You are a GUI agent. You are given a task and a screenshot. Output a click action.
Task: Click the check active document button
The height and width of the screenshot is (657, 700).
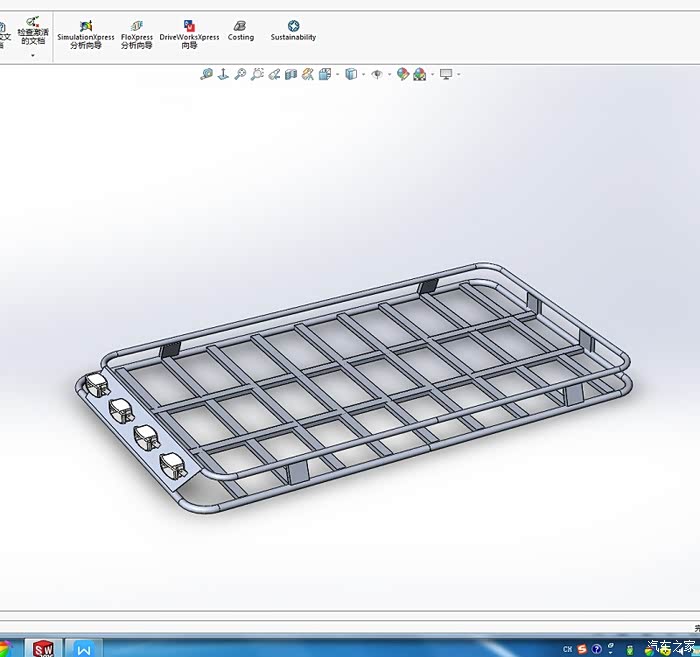(x=33, y=30)
